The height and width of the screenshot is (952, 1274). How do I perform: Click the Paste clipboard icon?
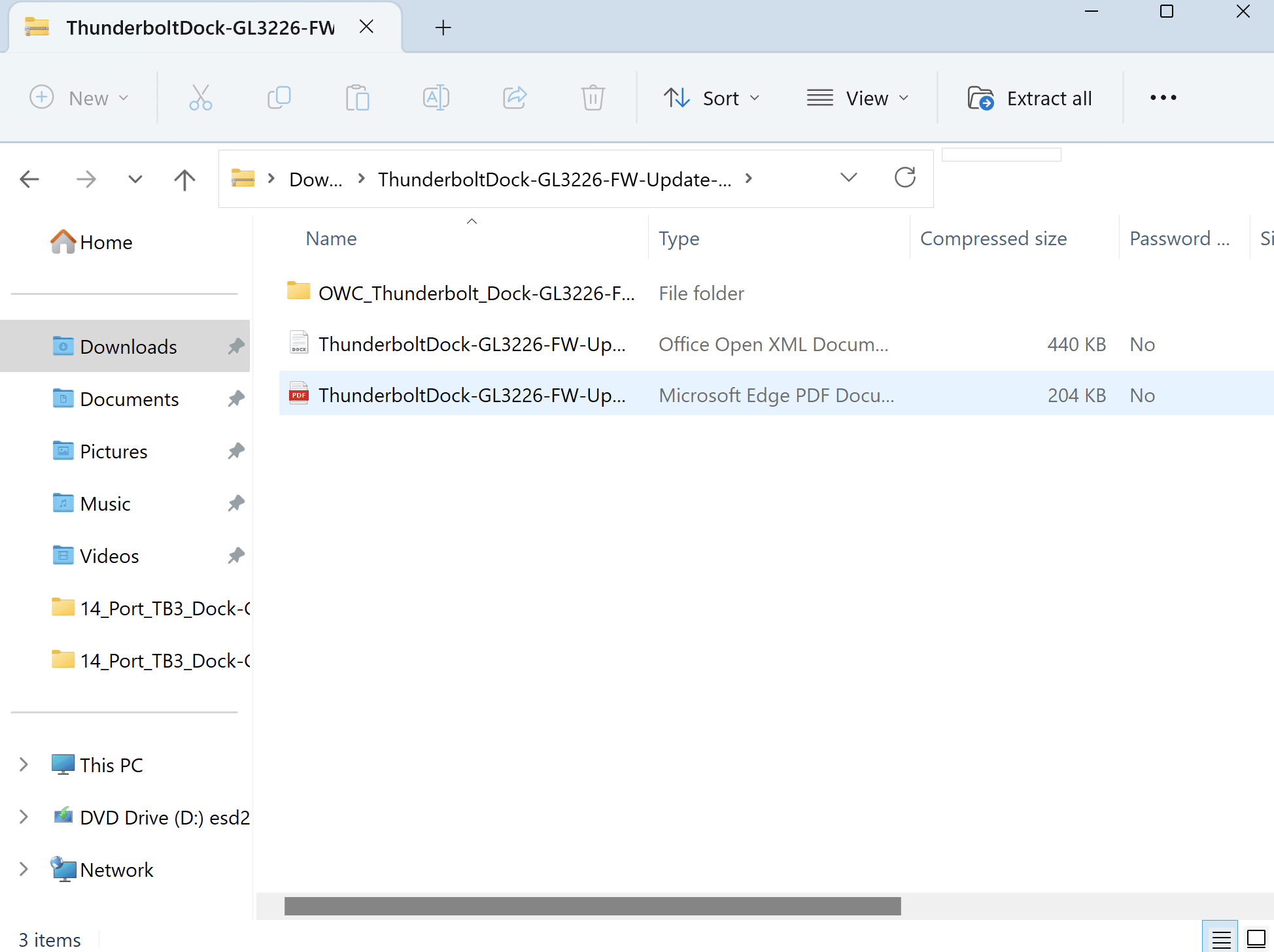coord(358,98)
